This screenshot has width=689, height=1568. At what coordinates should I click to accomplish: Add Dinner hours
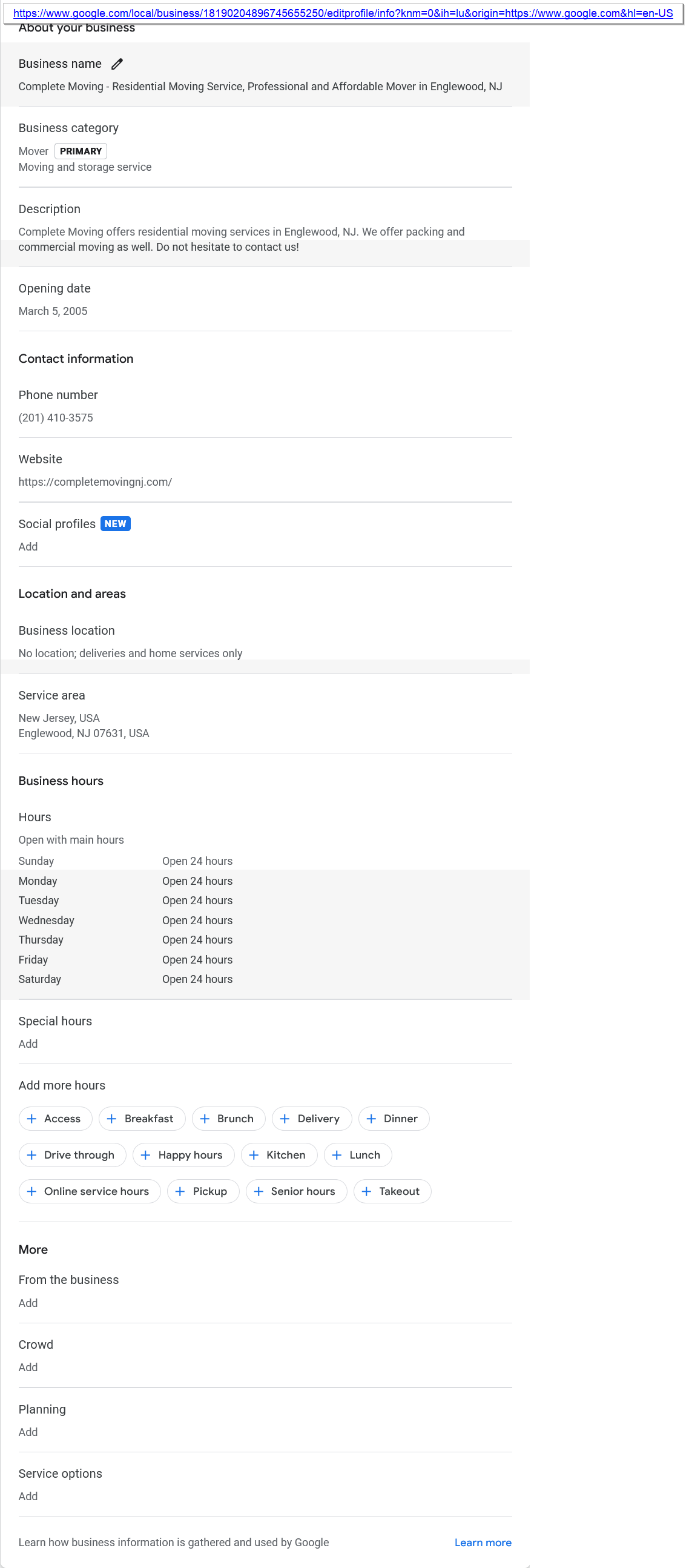pos(394,1119)
